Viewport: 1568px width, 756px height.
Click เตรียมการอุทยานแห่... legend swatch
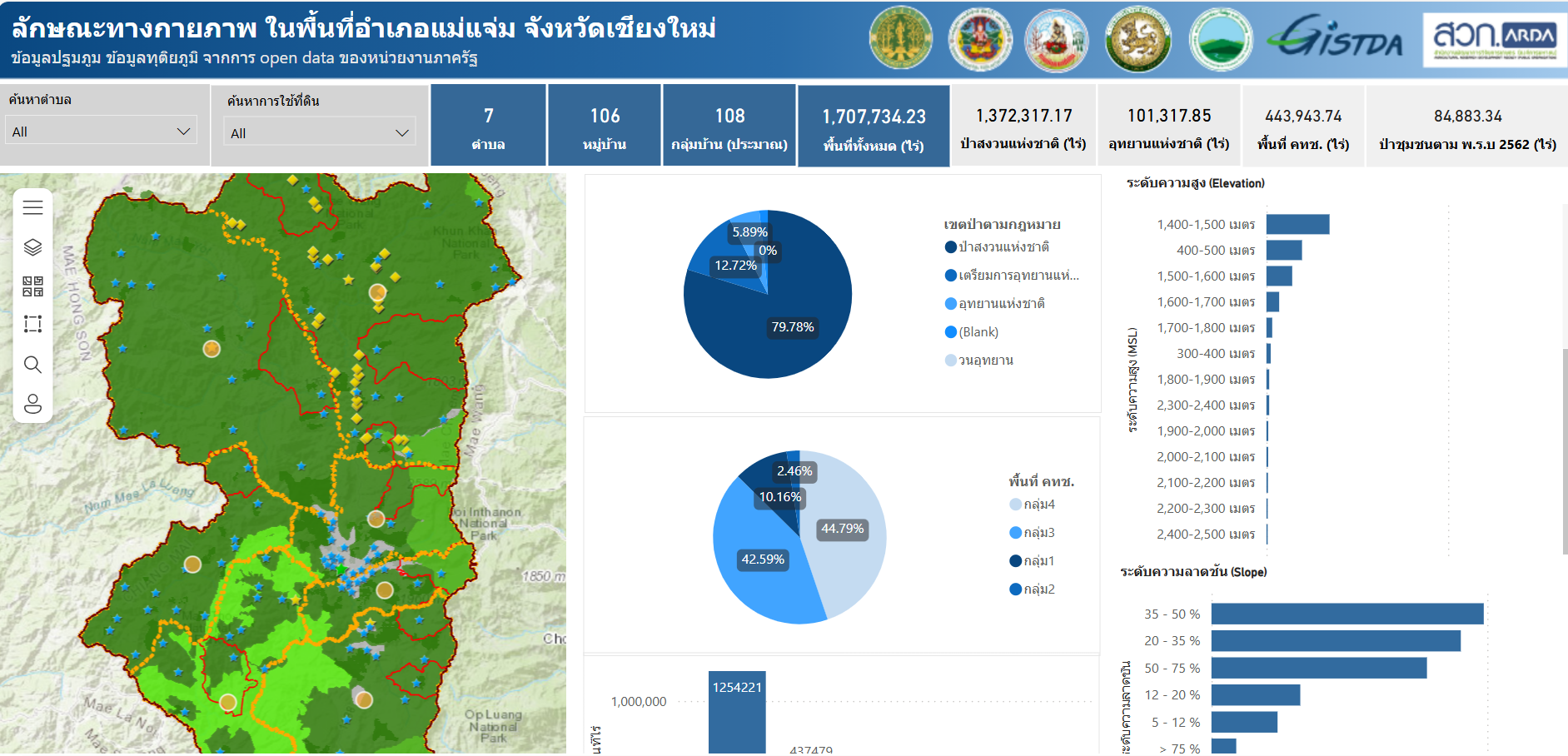click(x=951, y=276)
